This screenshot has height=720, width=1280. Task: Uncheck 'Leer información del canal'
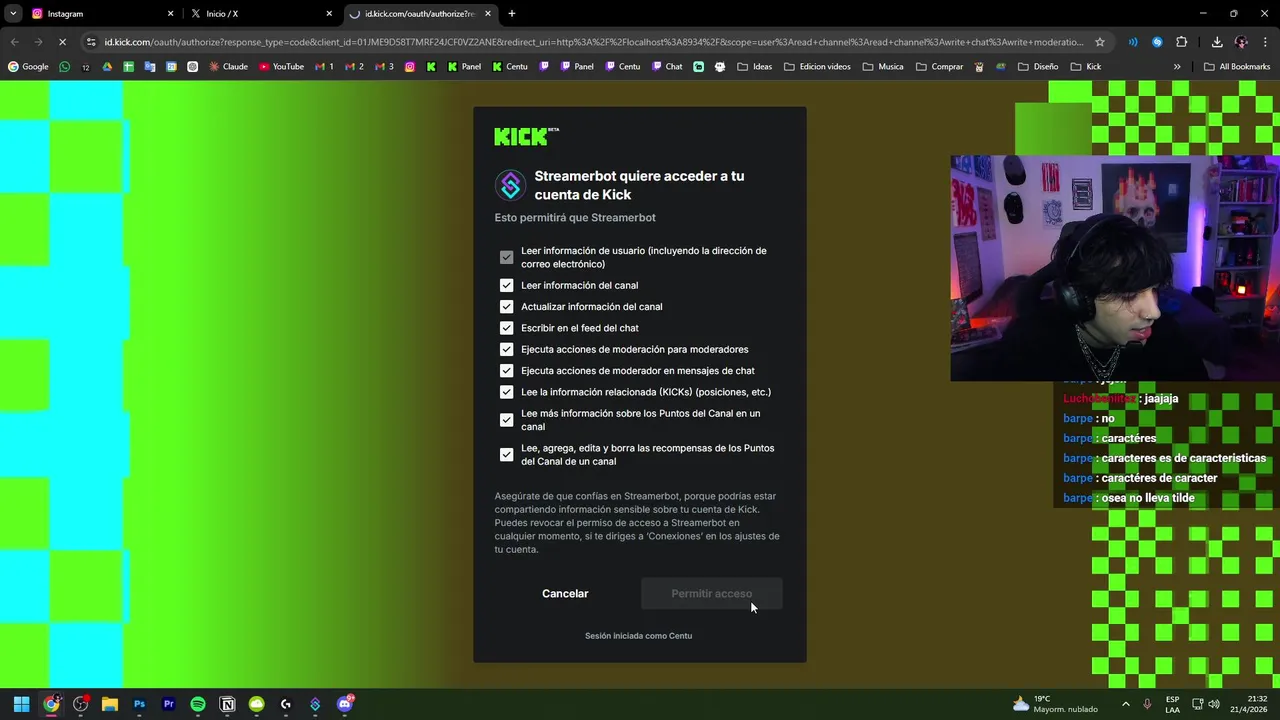coord(506,285)
